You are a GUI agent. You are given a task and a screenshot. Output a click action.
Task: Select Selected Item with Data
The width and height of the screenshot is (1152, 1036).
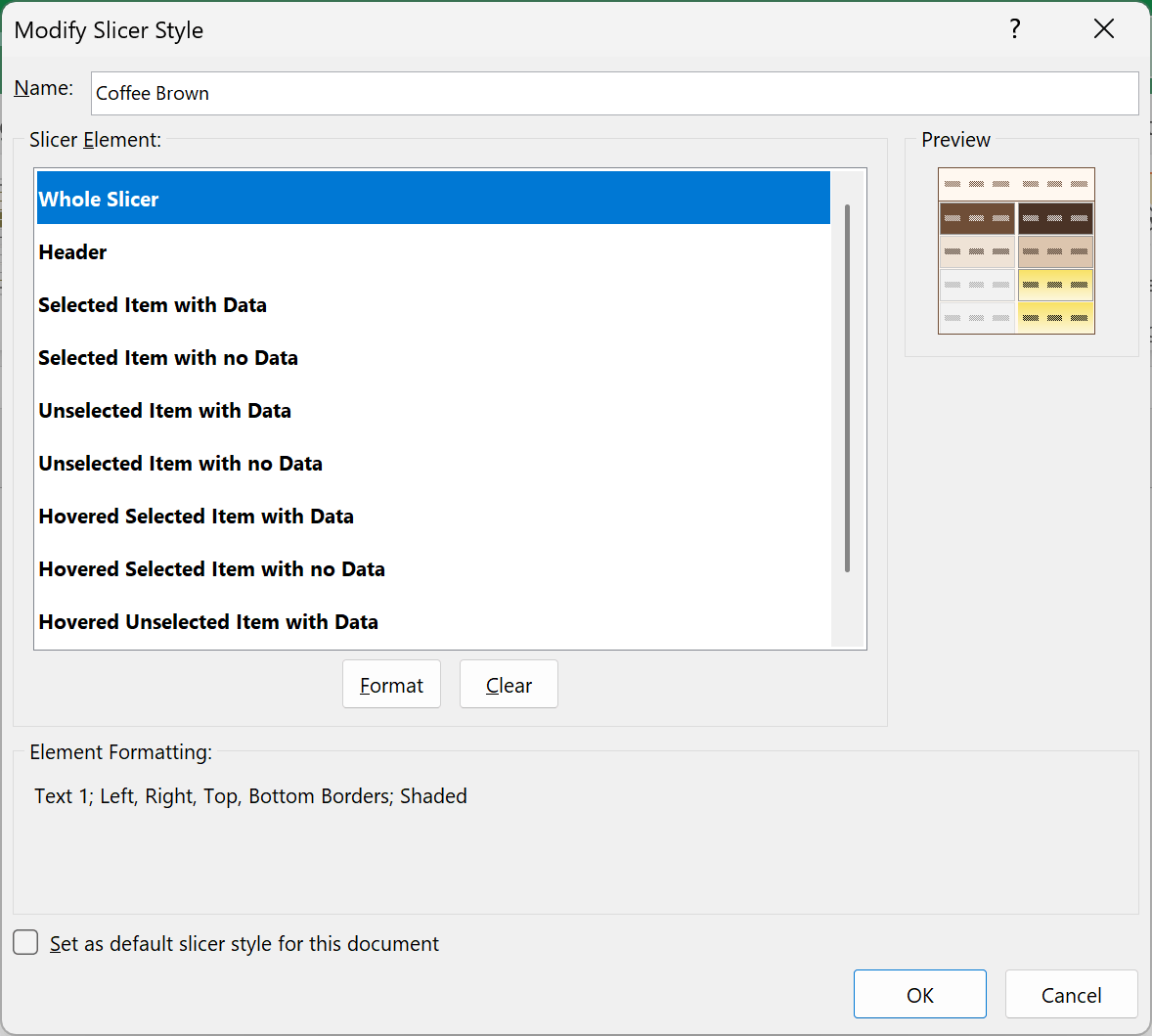(433, 305)
